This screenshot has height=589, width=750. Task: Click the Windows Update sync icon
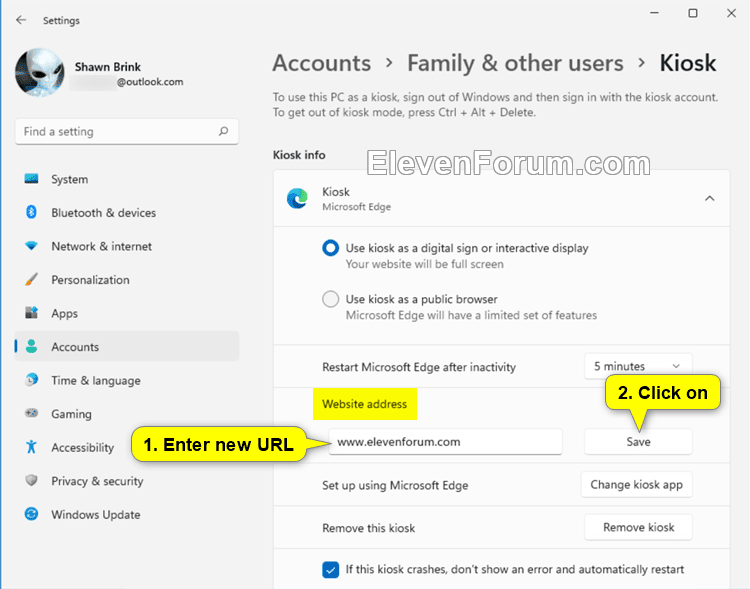(32, 514)
